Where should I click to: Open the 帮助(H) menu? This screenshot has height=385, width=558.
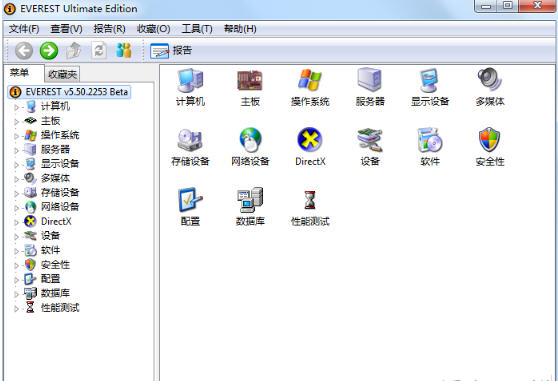click(x=240, y=29)
